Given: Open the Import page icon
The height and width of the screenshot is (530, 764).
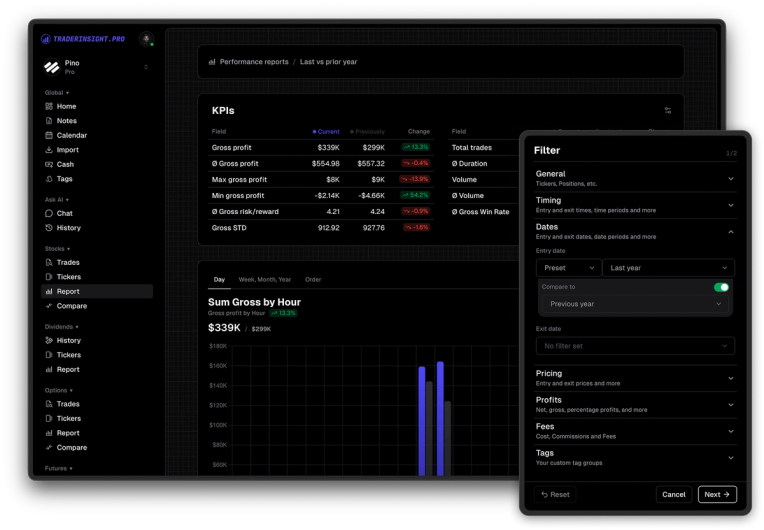Looking at the screenshot, I should tap(49, 150).
